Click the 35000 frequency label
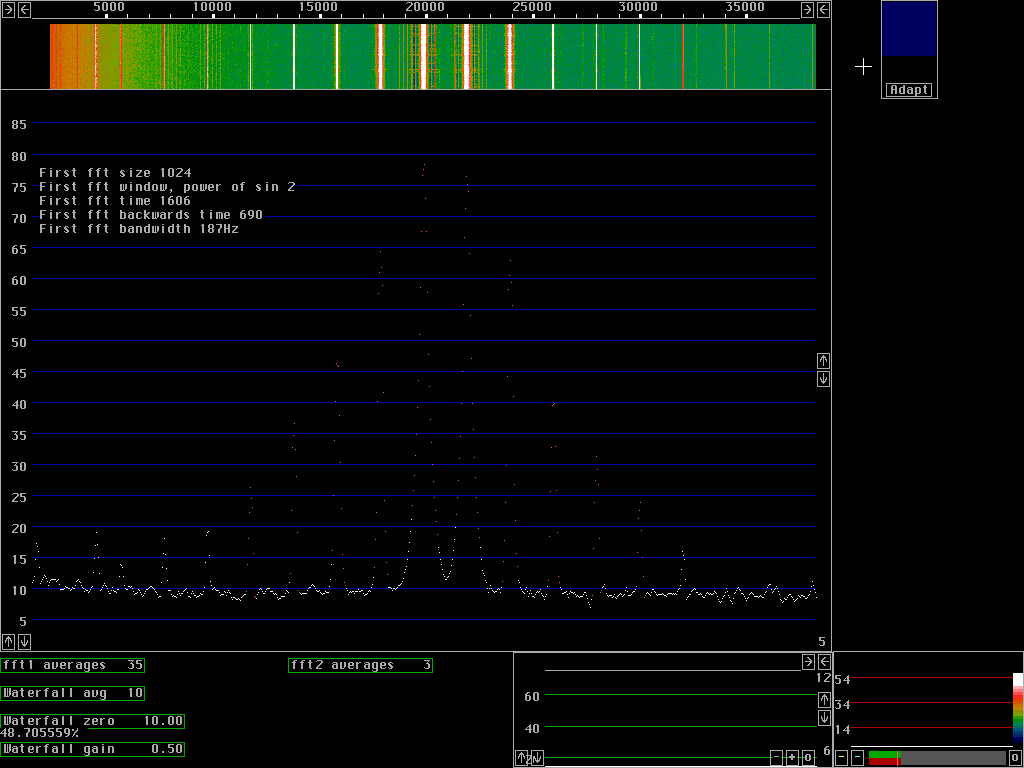This screenshot has width=1024, height=768. 745,7
